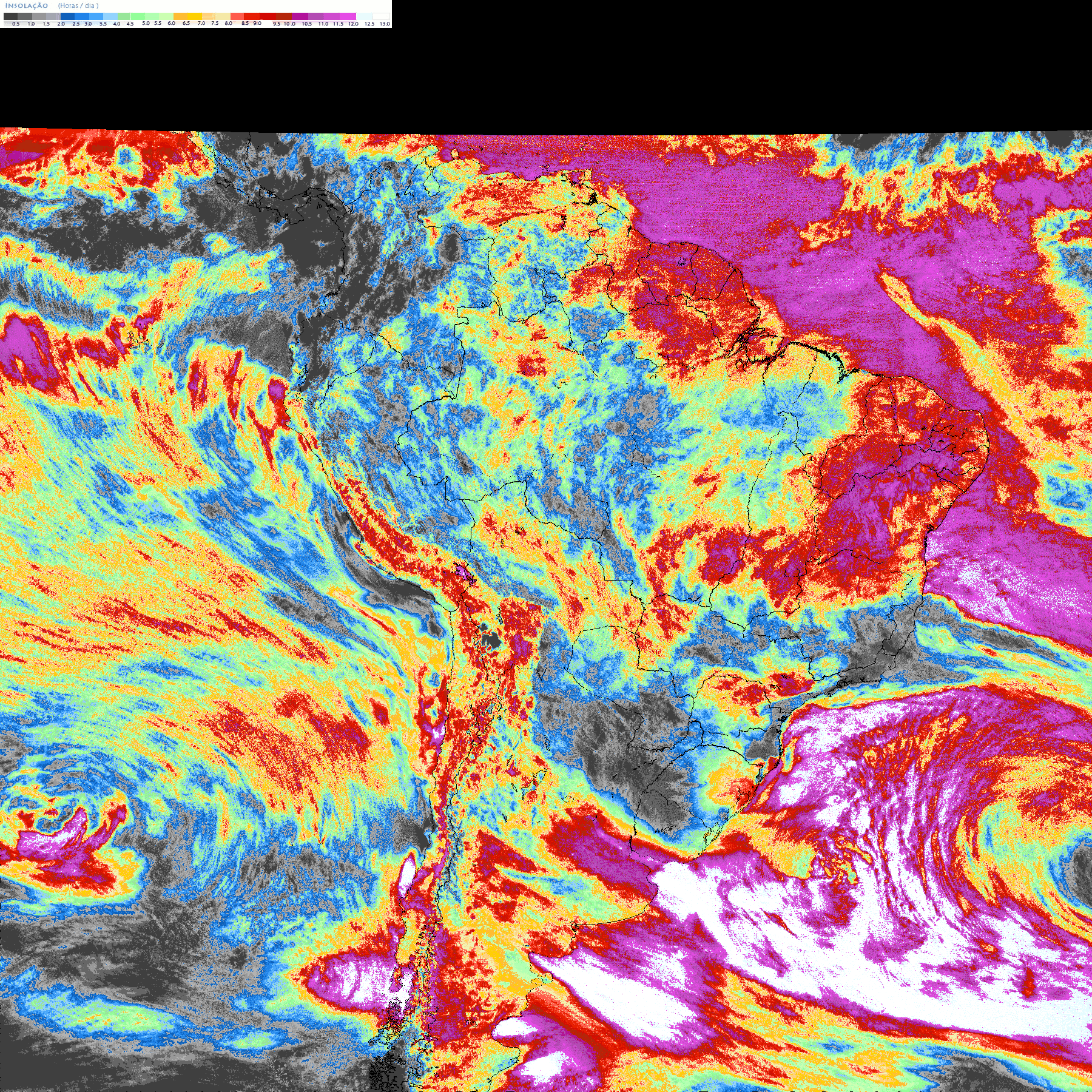The height and width of the screenshot is (1092, 1092).
Task: Choose the bright magenta 12.0 legend swatch
Action: [348, 16]
